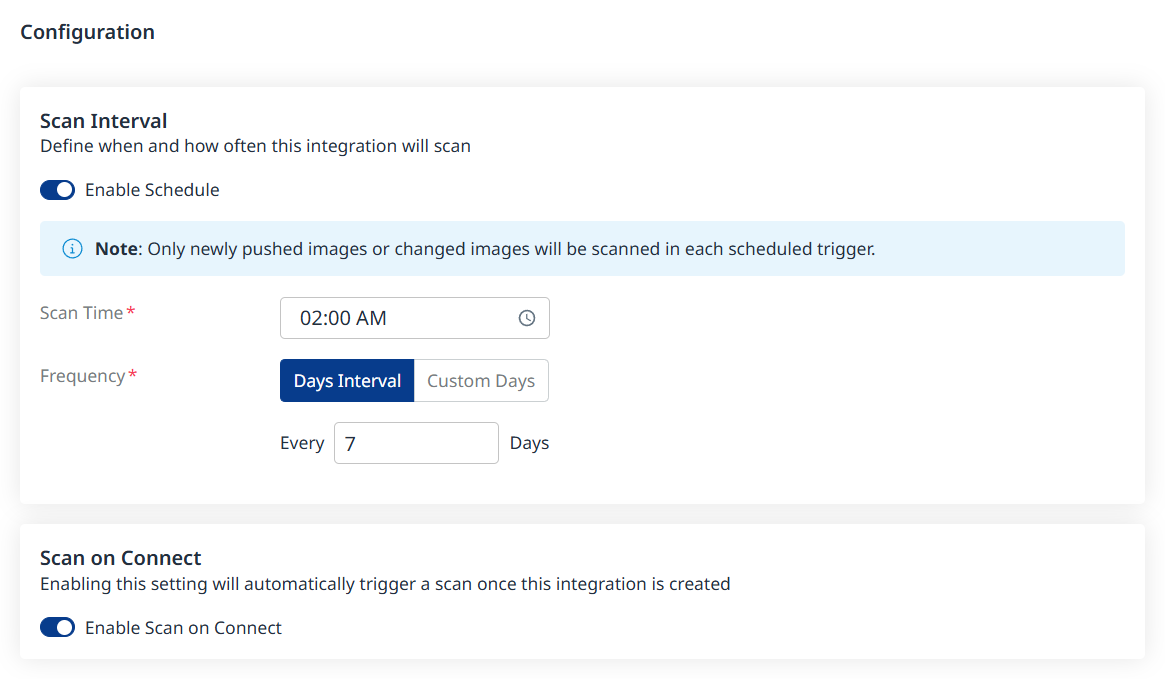1165x679 pixels.
Task: Click the 02:00 AM scan time field
Action: [x=400, y=318]
